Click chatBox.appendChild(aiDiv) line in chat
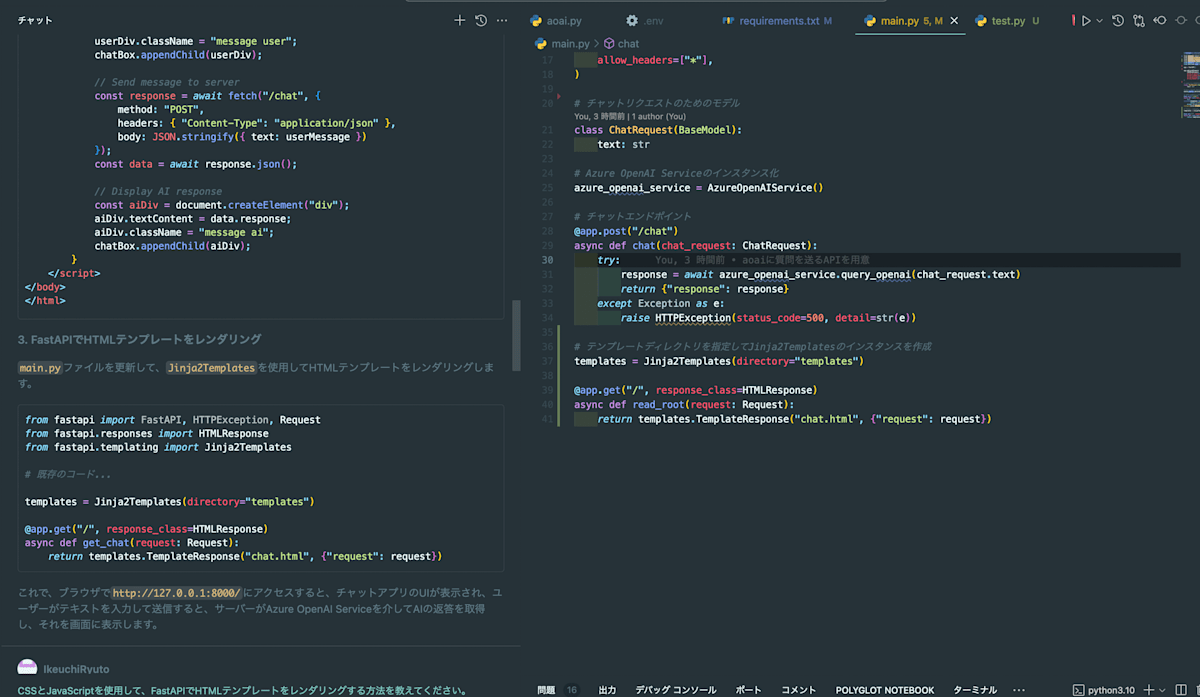1200x697 pixels. [x=172, y=245]
